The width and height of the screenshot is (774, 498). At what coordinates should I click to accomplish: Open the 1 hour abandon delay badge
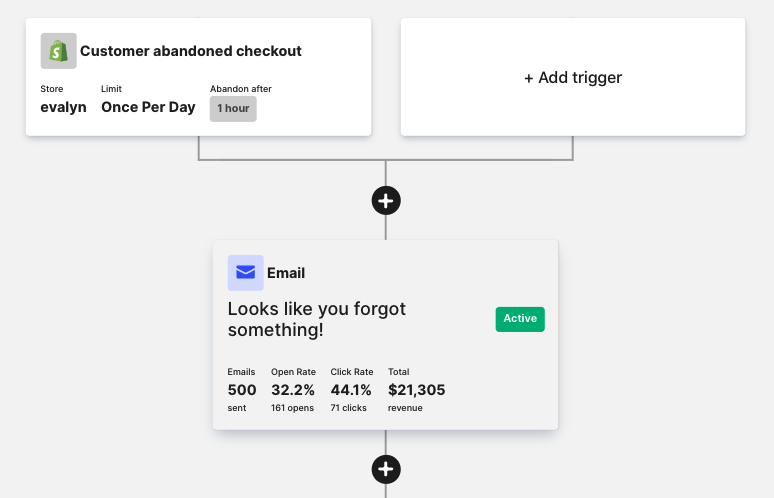click(233, 108)
